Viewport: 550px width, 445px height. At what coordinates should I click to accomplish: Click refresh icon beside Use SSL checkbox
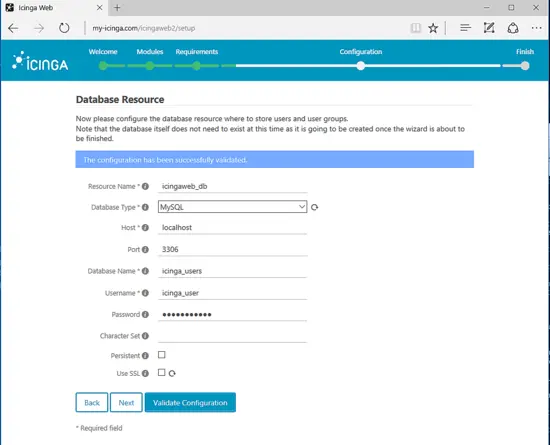172,373
